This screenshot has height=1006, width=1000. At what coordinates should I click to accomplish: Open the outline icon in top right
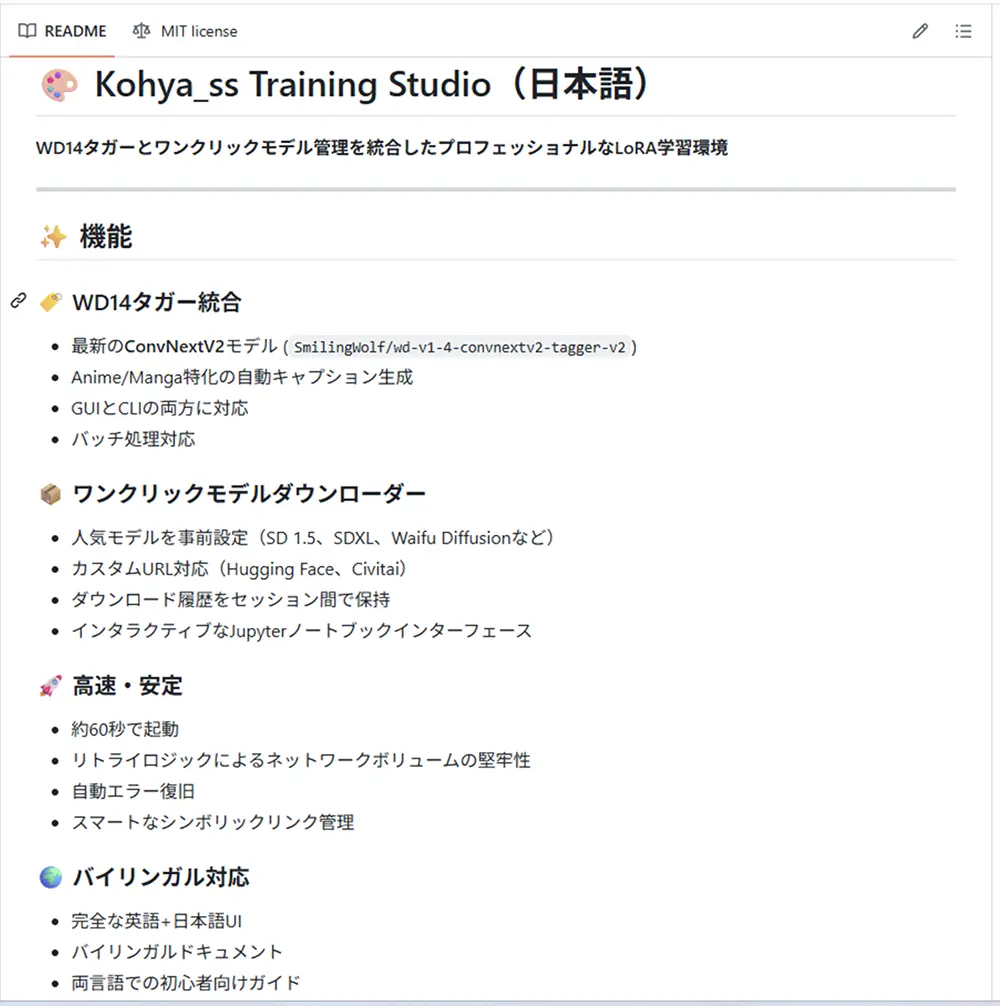963,31
